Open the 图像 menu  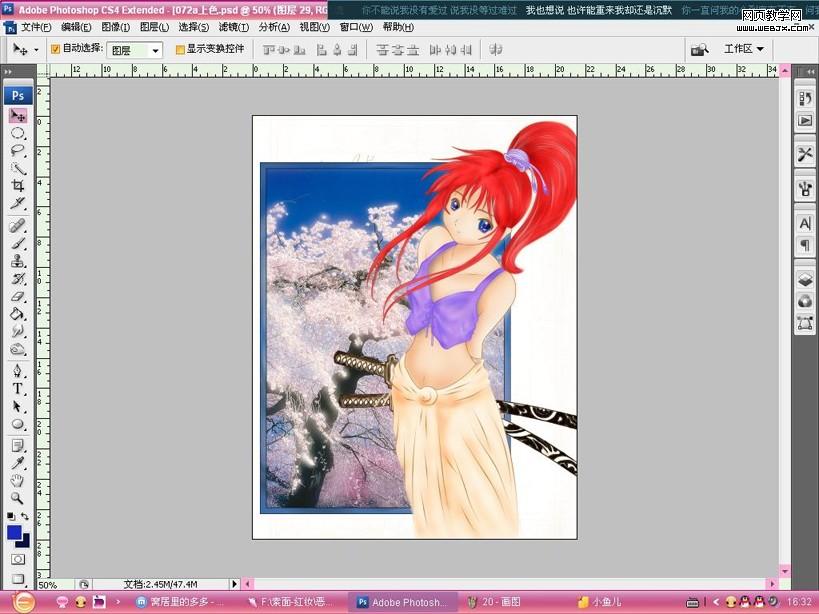(115, 27)
